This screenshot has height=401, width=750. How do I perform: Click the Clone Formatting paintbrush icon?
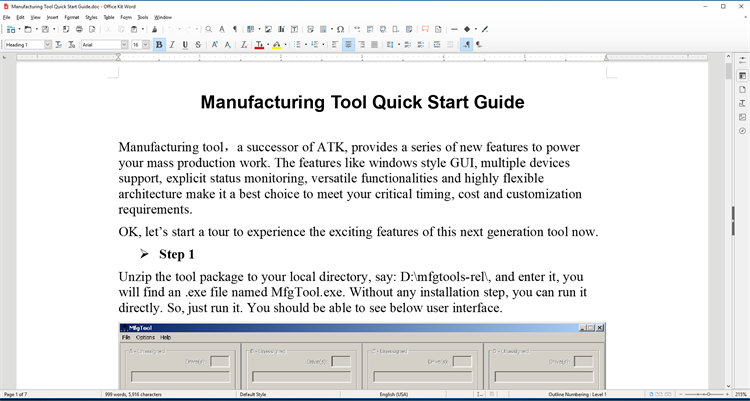pos(154,29)
